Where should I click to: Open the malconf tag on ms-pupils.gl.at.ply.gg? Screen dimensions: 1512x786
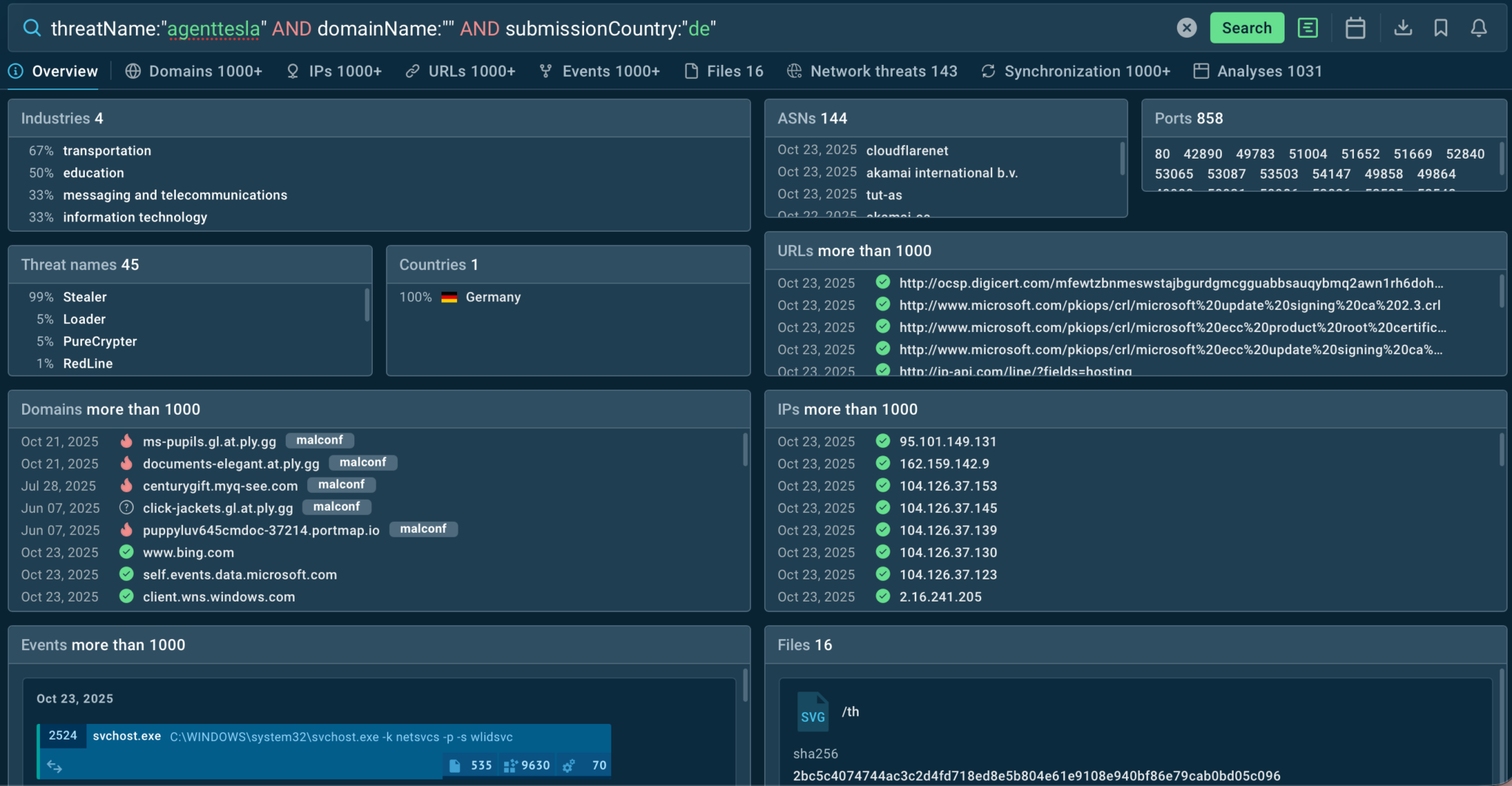[x=320, y=440]
